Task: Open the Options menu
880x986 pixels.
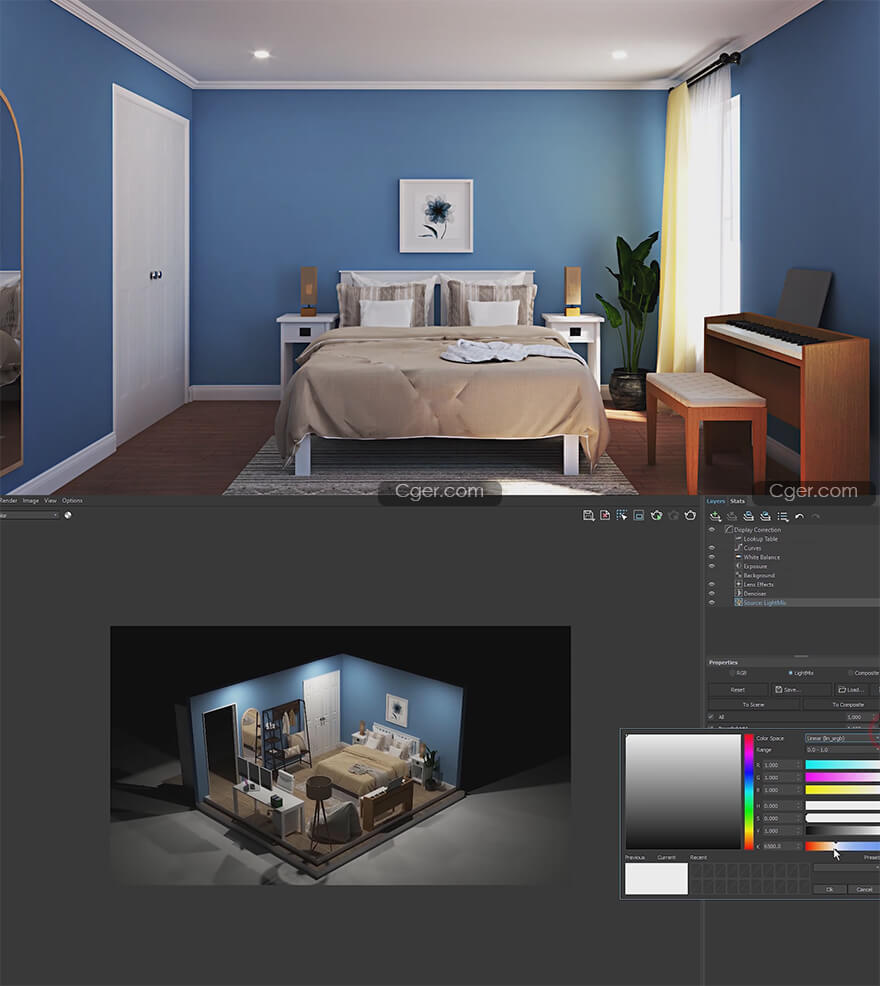Action: point(72,500)
